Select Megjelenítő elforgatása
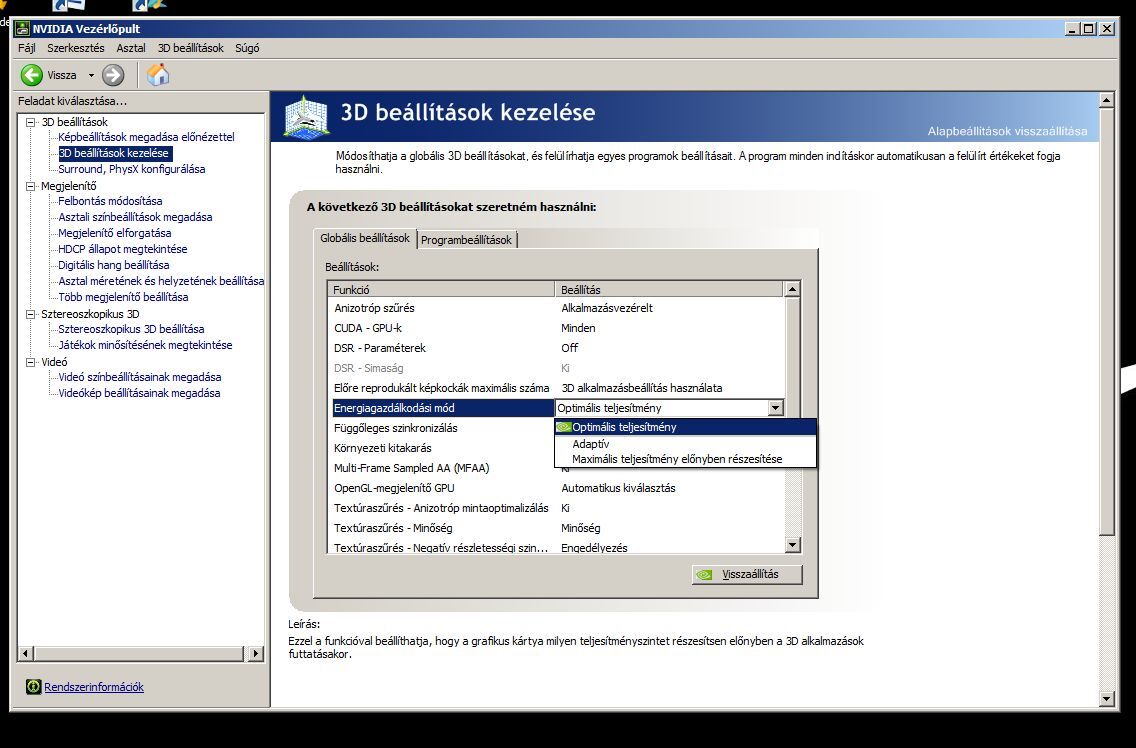The height and width of the screenshot is (748, 1136). [114, 233]
